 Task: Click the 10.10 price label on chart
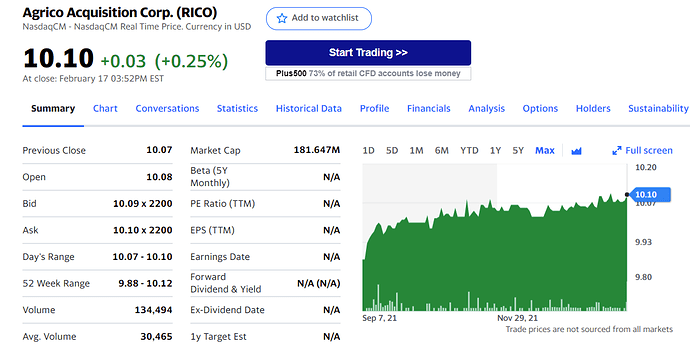pos(650,195)
